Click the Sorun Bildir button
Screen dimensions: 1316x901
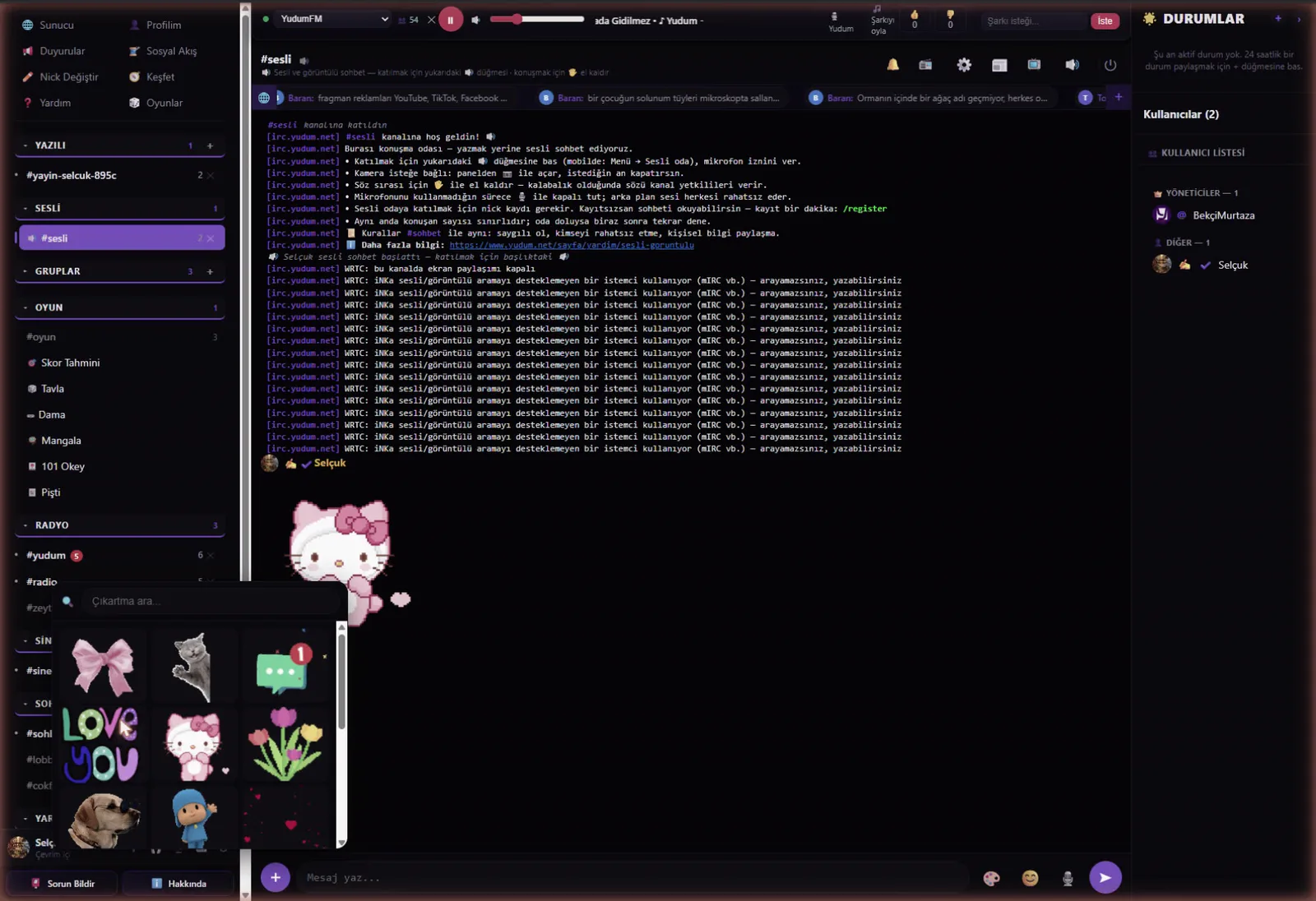[x=63, y=884]
